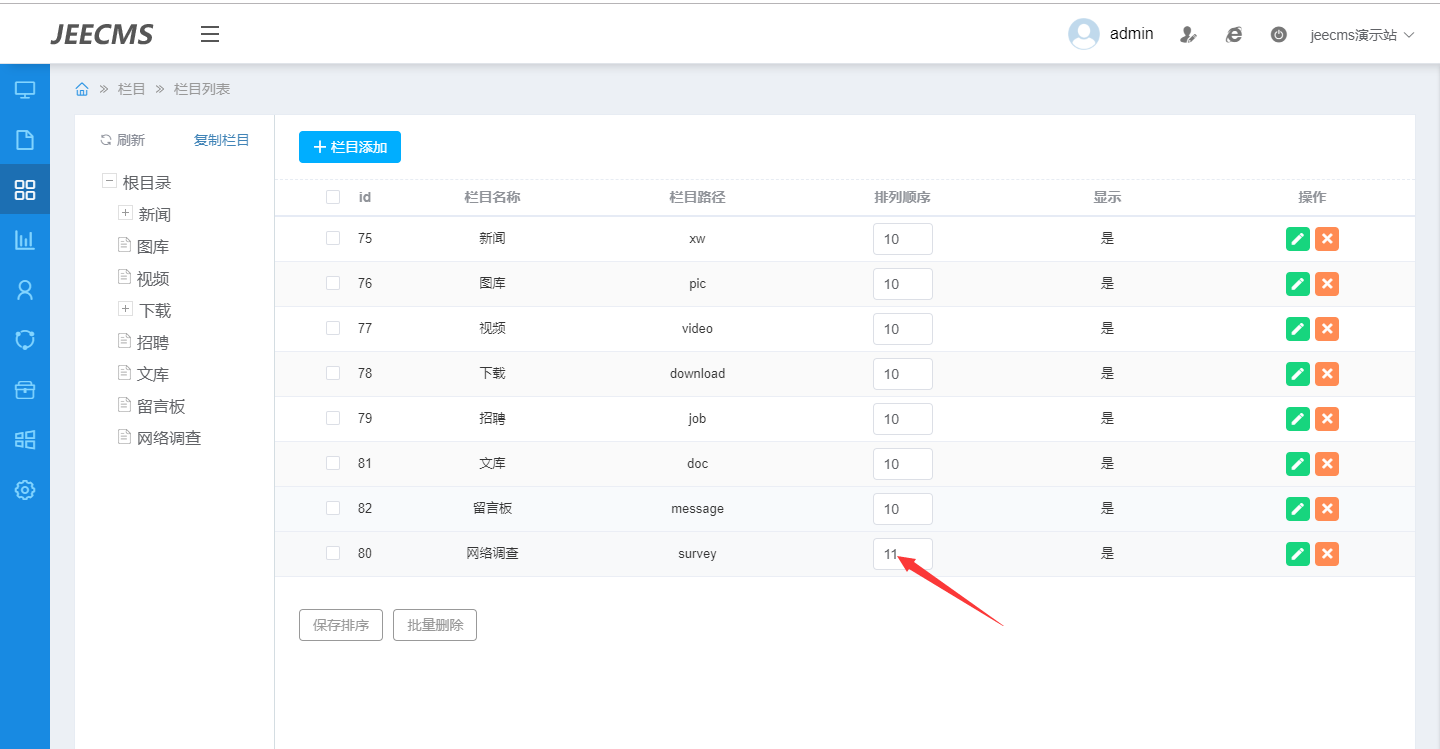The height and width of the screenshot is (749, 1440).
Task: Expand the 新闻 node in the tree
Action: pyautogui.click(x=125, y=213)
